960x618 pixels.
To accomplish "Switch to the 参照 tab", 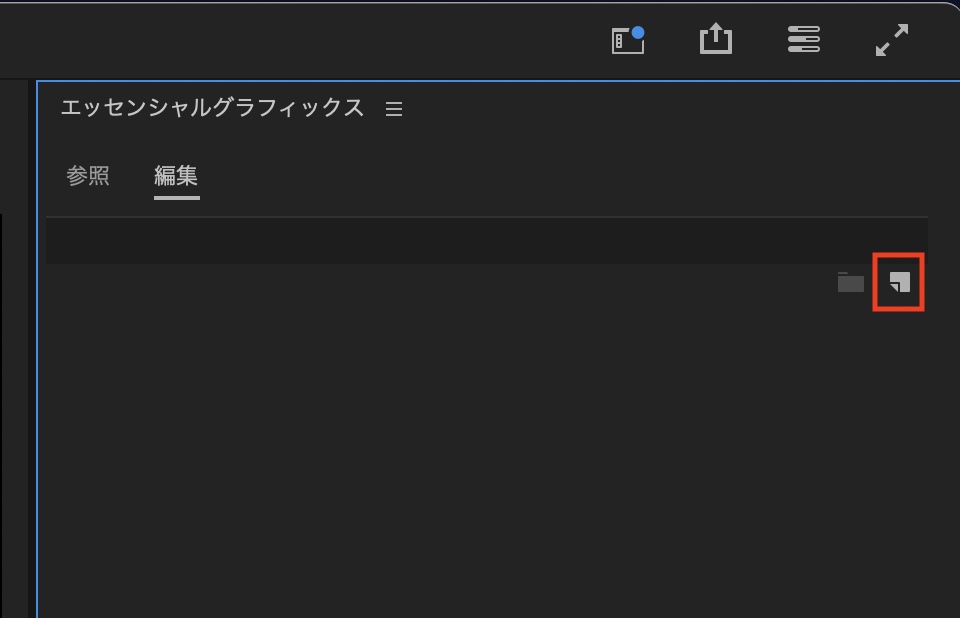I will [88, 176].
